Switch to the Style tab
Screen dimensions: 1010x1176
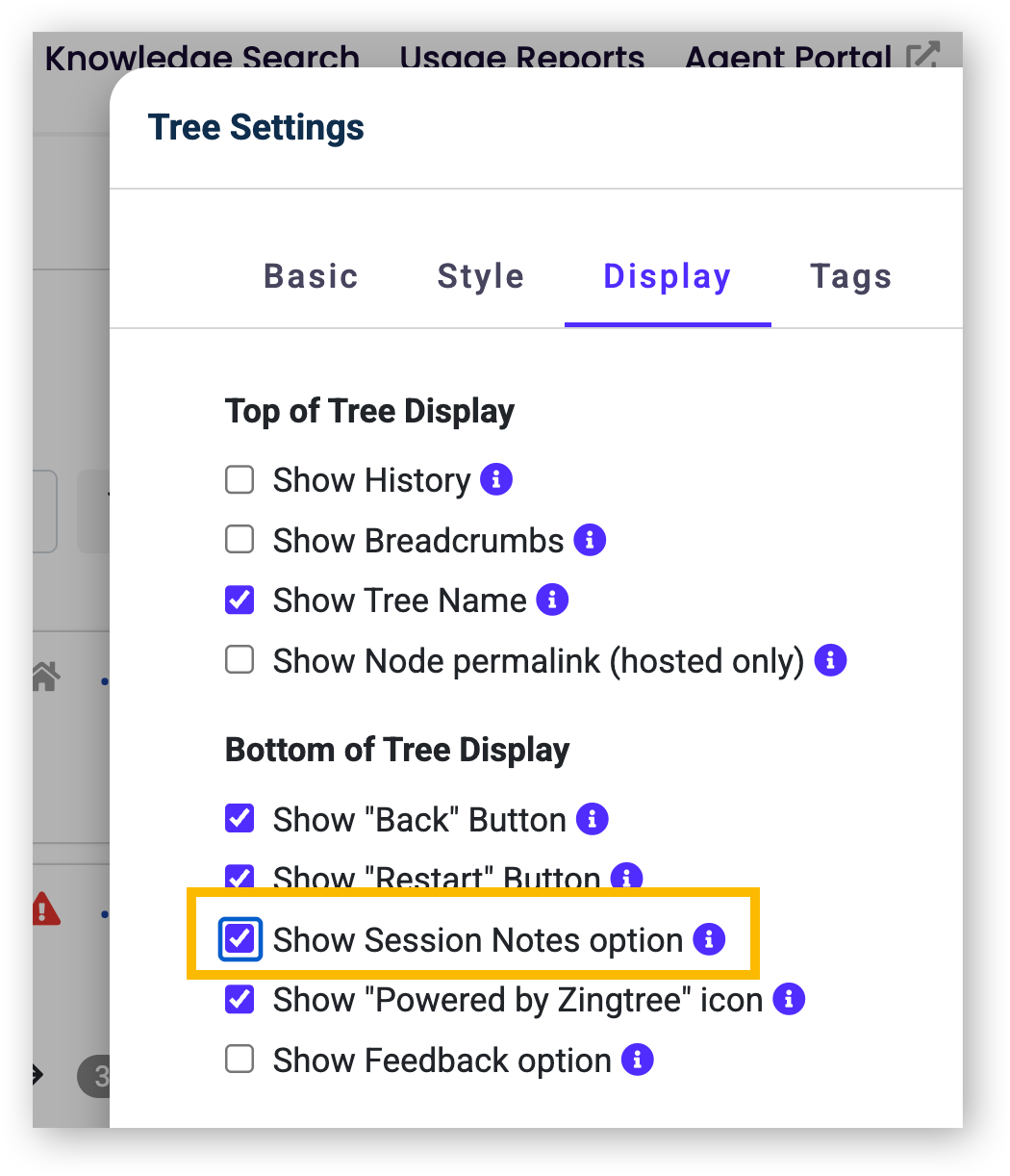(x=480, y=276)
